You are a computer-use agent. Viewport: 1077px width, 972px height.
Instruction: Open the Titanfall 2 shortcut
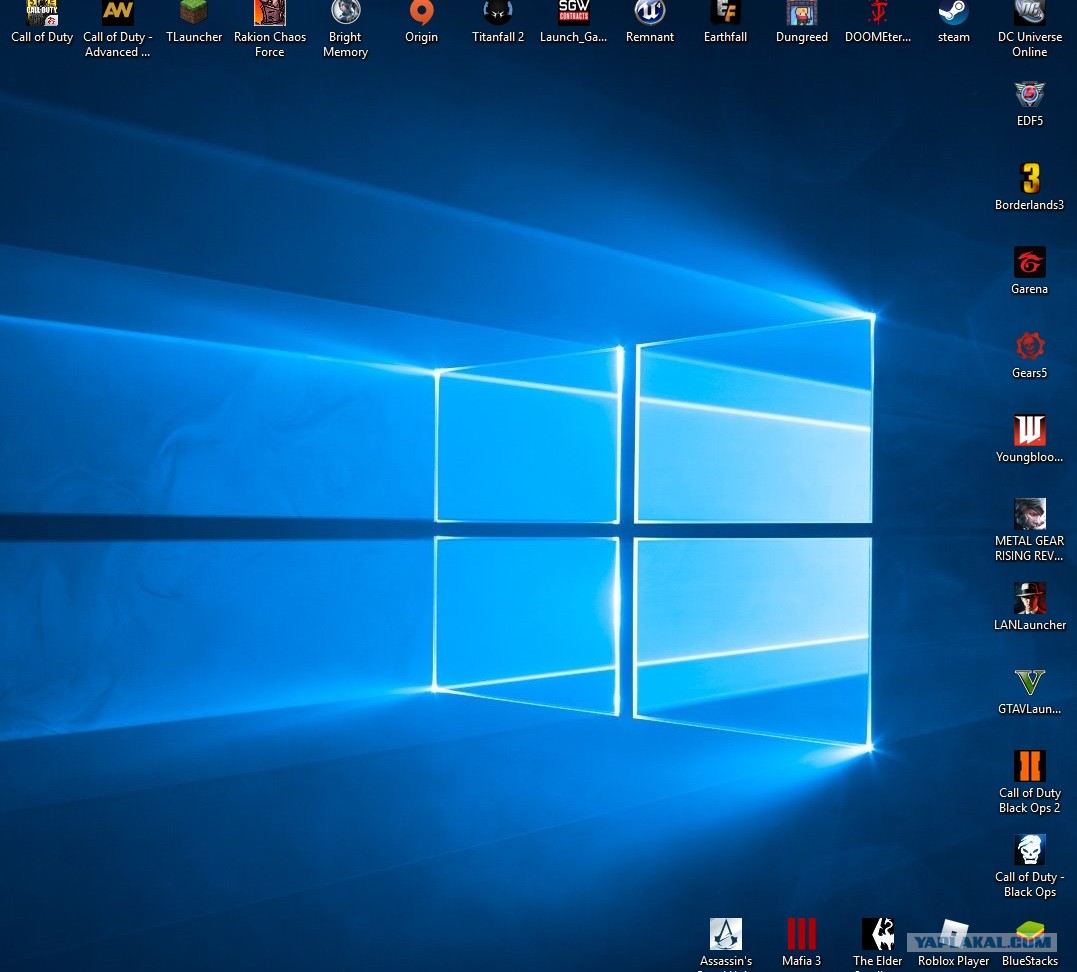coord(498,22)
